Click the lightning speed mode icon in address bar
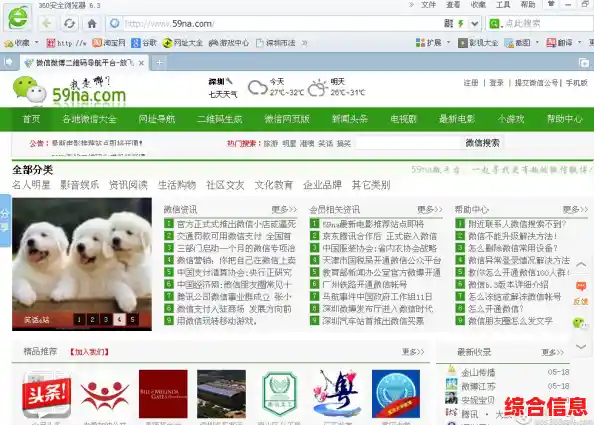This screenshot has width=594, height=425. 461,23
